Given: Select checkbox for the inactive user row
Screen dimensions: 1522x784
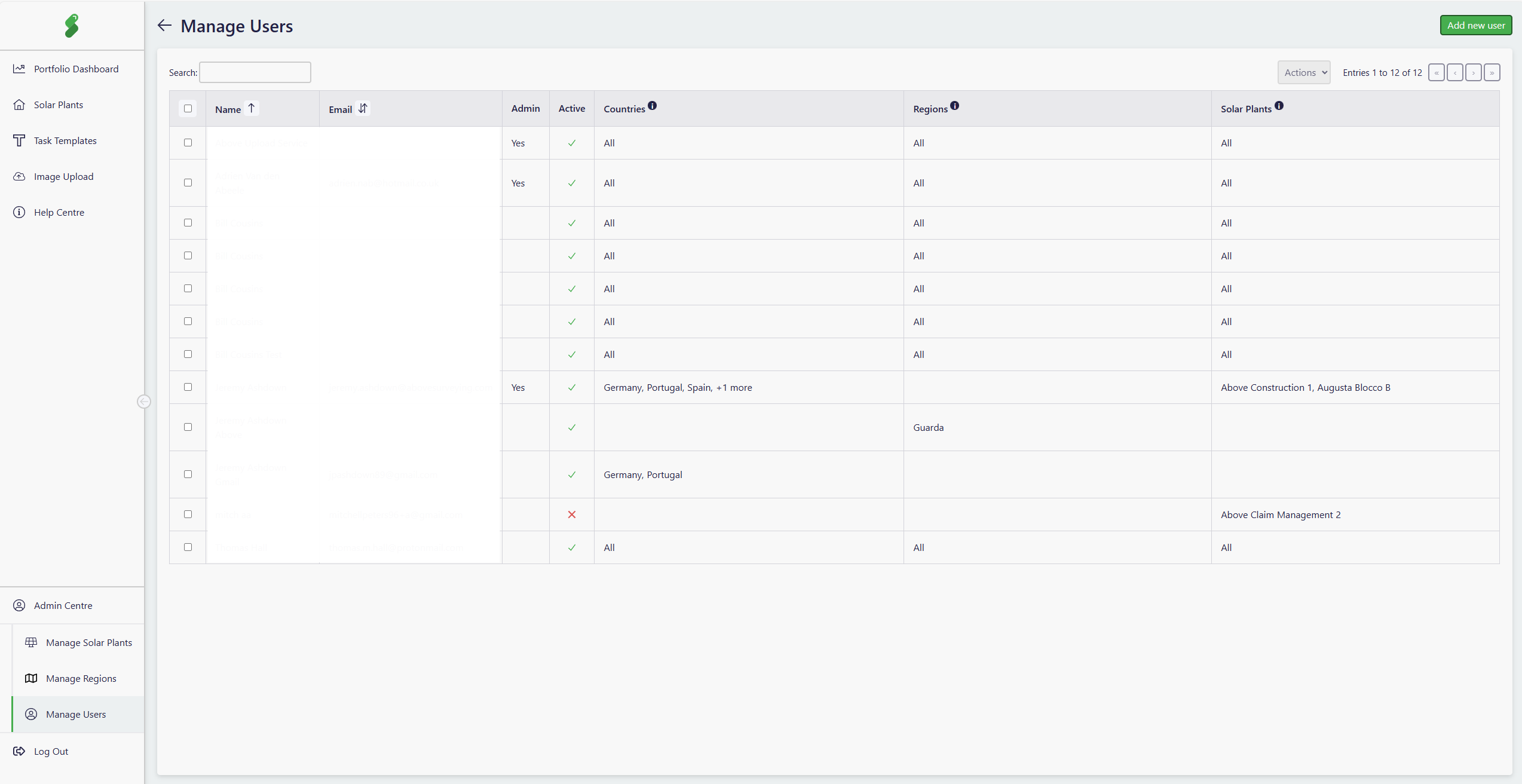Looking at the screenshot, I should [188, 514].
